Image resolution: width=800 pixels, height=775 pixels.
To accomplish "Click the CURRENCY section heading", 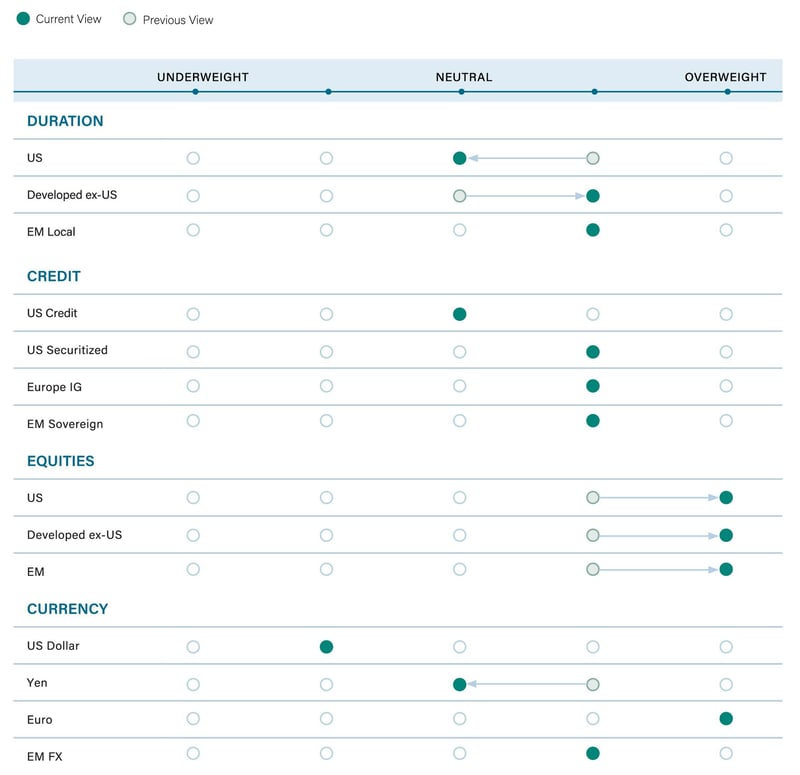I will pos(67,609).
